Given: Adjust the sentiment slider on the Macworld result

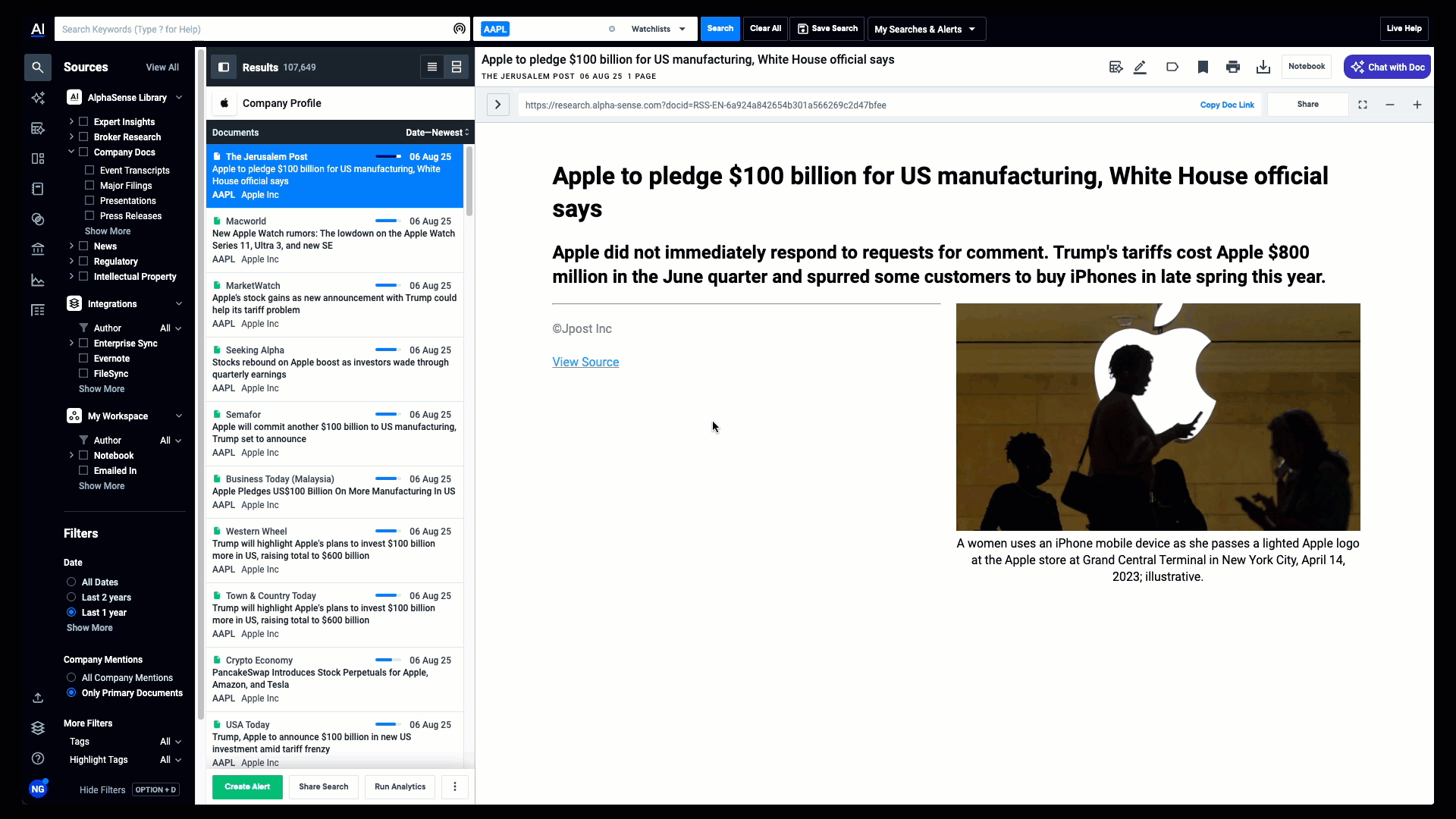Looking at the screenshot, I should click(x=387, y=221).
